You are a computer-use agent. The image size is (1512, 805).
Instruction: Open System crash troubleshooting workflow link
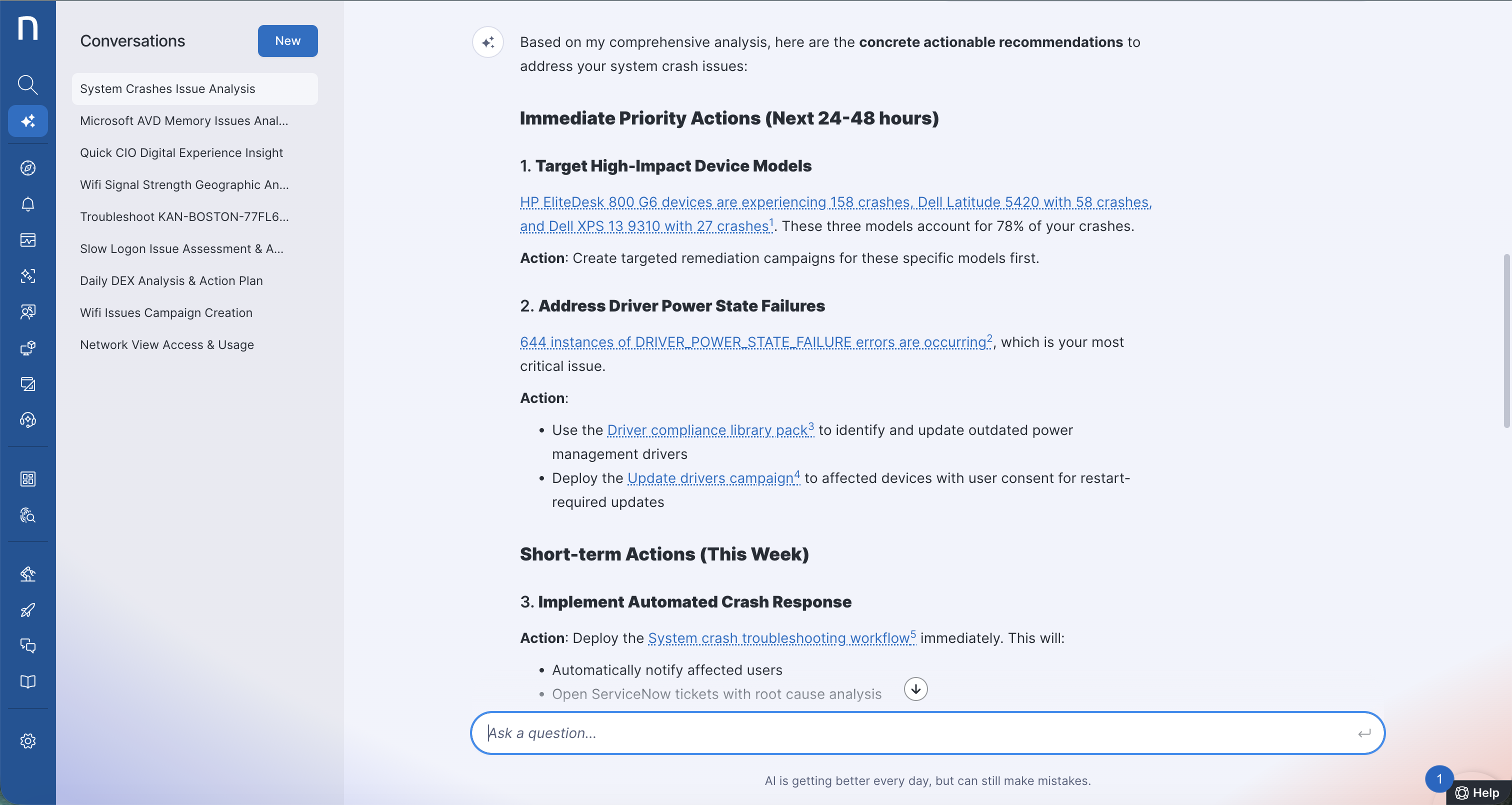[x=778, y=638]
